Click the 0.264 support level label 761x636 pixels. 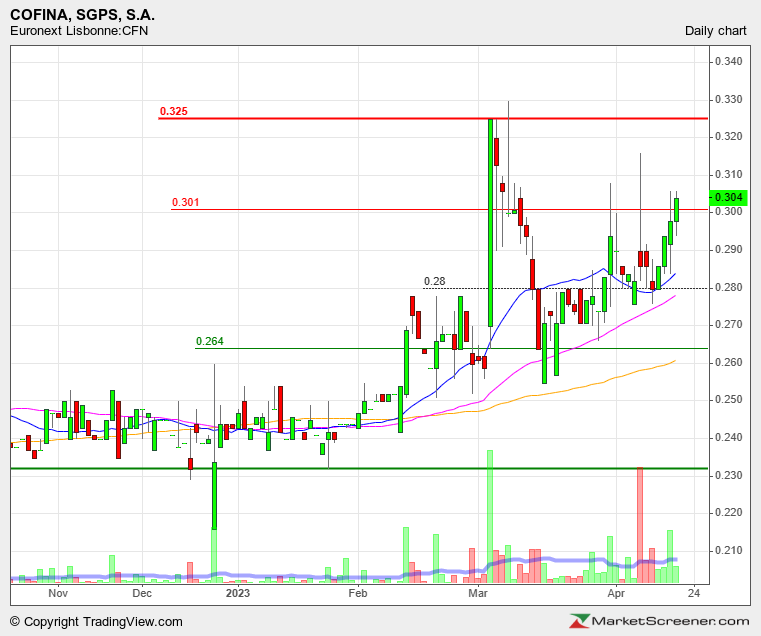210,341
